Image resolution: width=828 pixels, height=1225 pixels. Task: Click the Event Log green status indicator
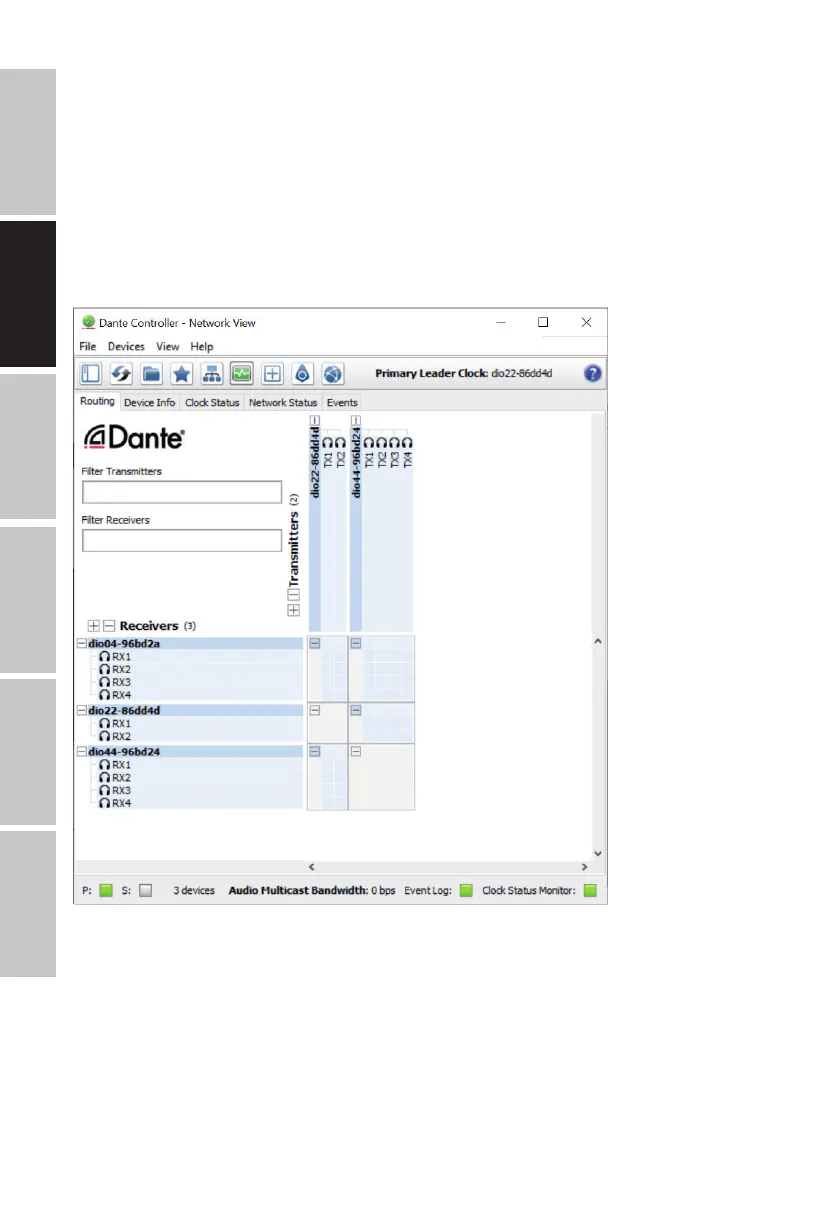pyautogui.click(x=466, y=890)
